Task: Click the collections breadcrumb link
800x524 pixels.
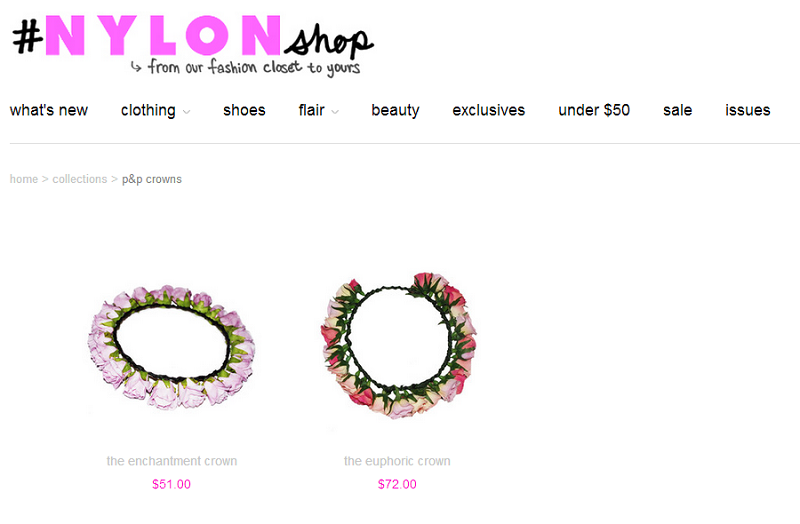Action: click(x=80, y=179)
